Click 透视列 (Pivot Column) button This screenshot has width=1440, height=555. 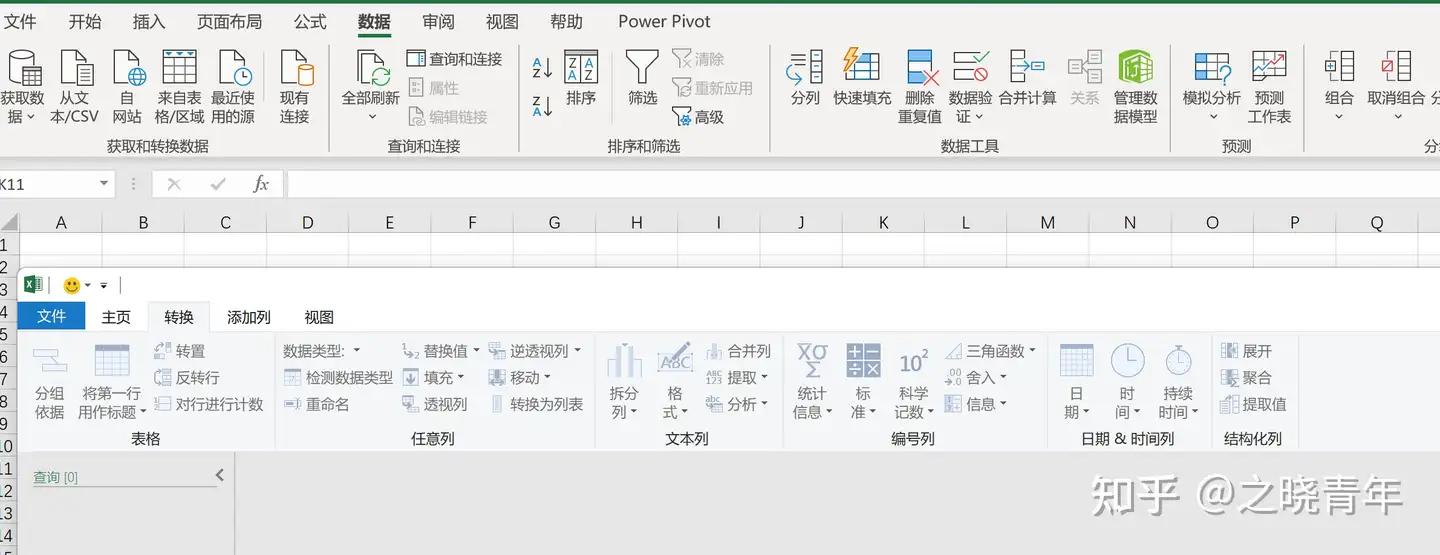(x=434, y=404)
